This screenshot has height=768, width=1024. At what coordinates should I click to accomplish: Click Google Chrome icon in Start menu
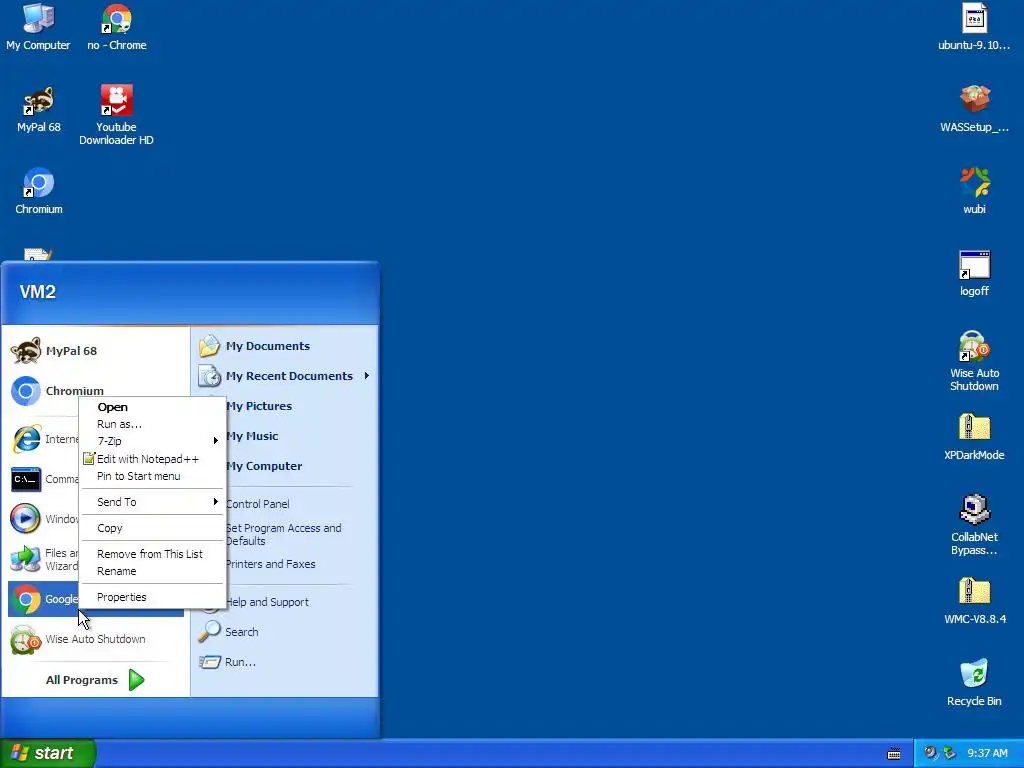coord(26,600)
